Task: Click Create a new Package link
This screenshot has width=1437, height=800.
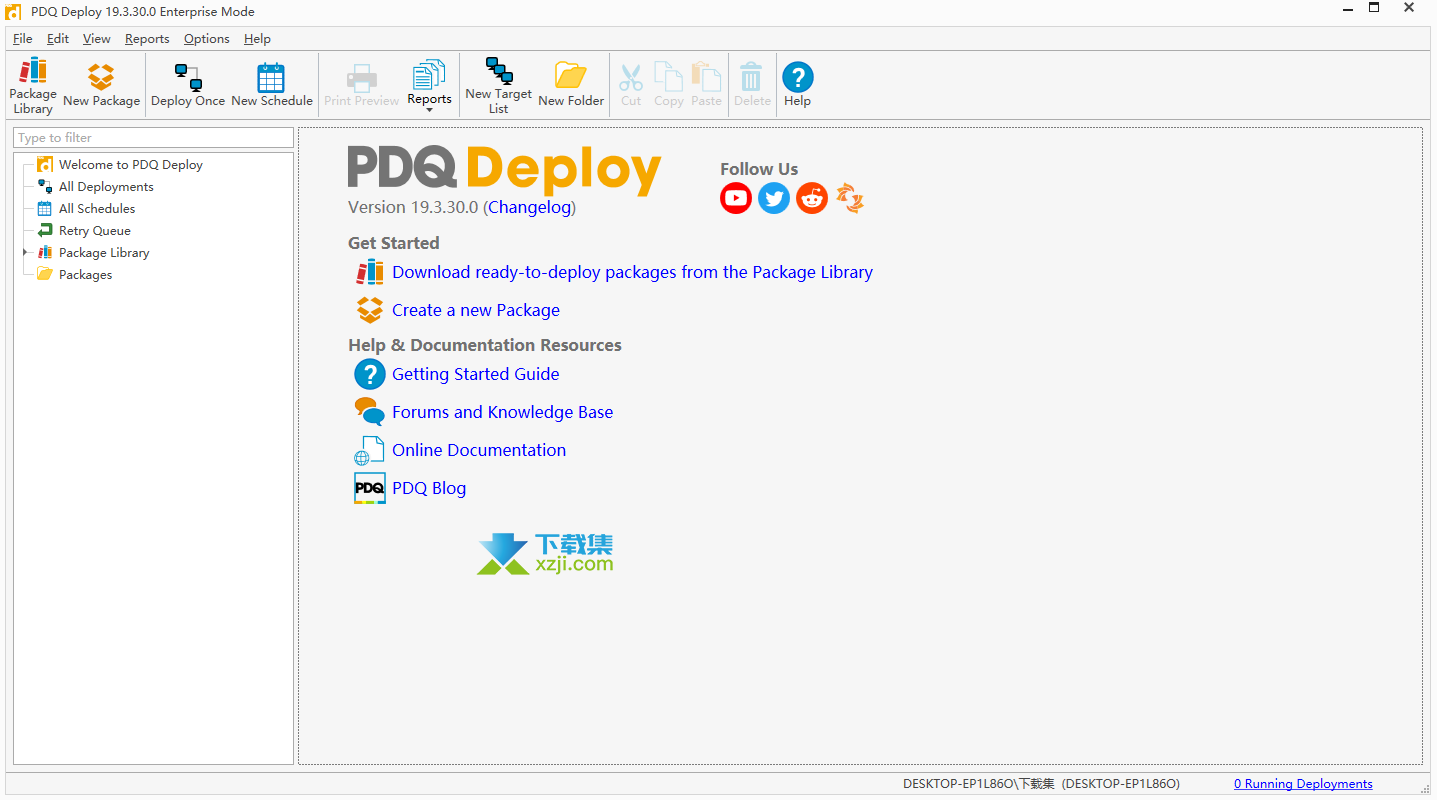Action: click(476, 310)
